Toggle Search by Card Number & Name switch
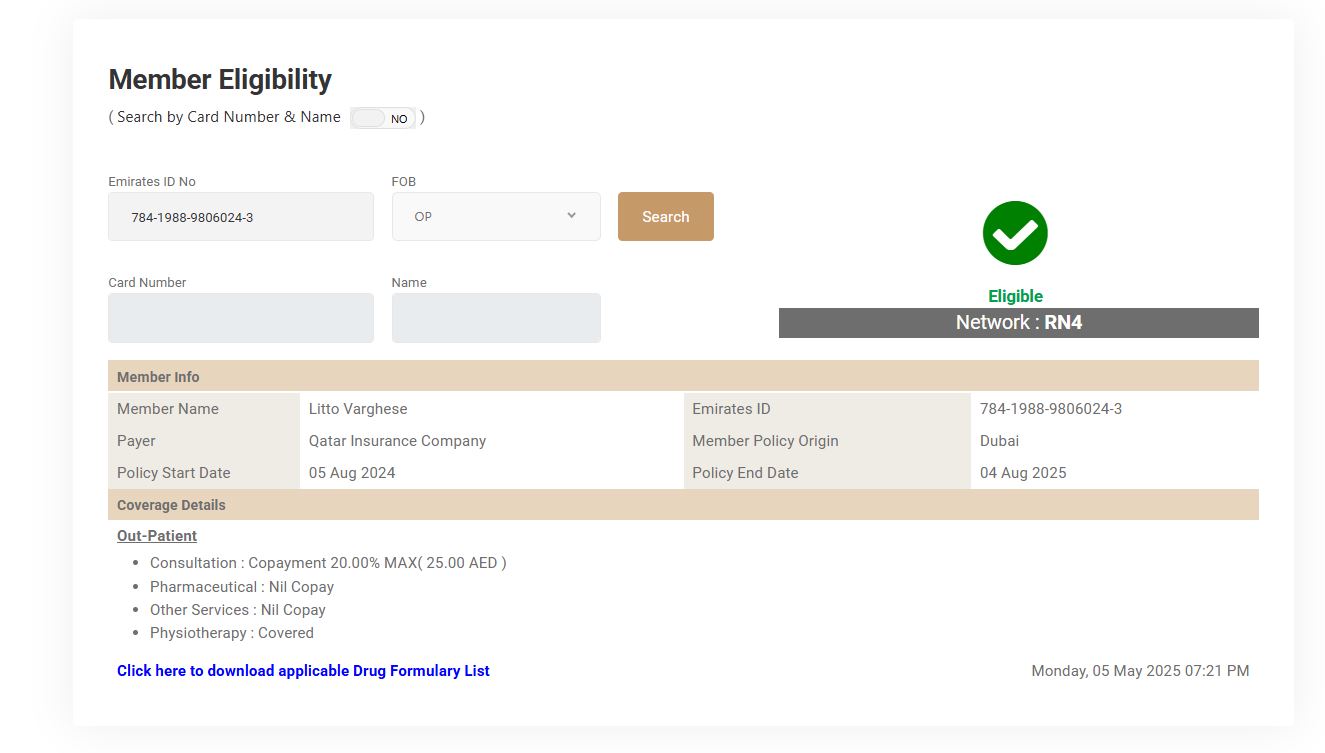This screenshot has height=753, width=1325. click(383, 118)
